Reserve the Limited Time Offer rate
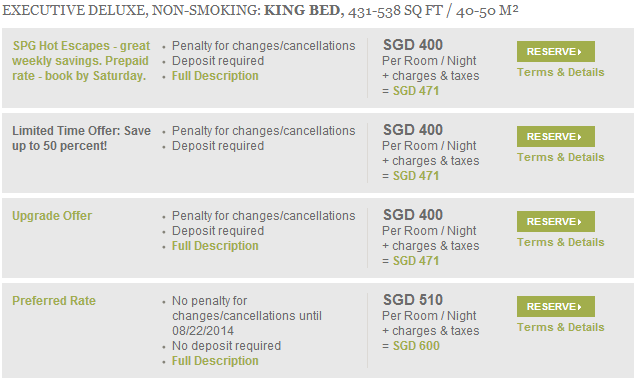 pos(556,137)
